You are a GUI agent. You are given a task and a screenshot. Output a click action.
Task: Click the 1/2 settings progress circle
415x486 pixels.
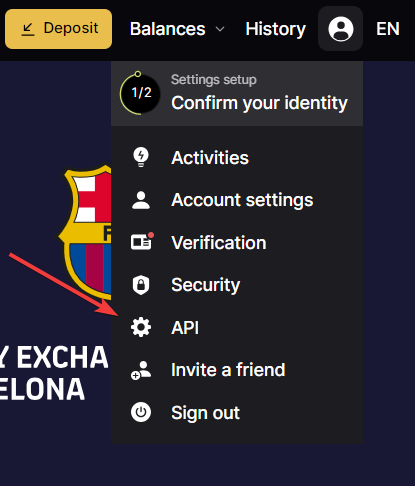[x=140, y=93]
